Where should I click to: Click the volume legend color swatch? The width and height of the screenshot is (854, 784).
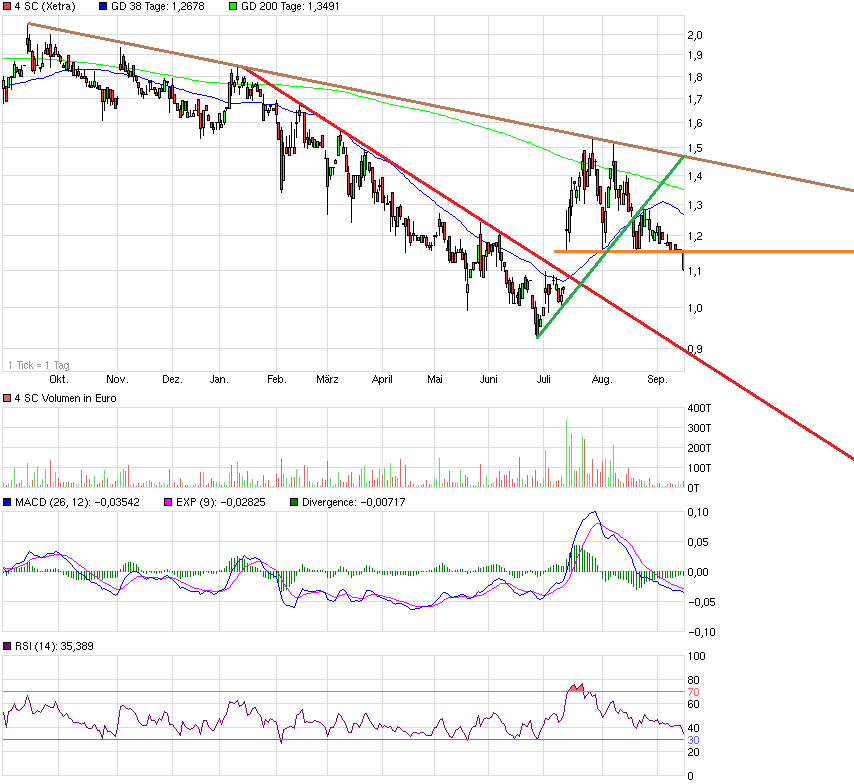[x=7, y=398]
